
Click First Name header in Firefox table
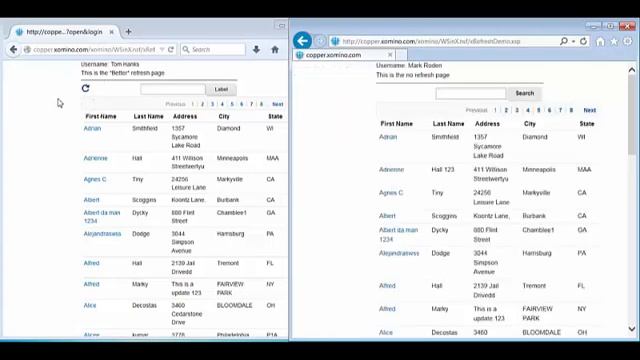coord(101,116)
